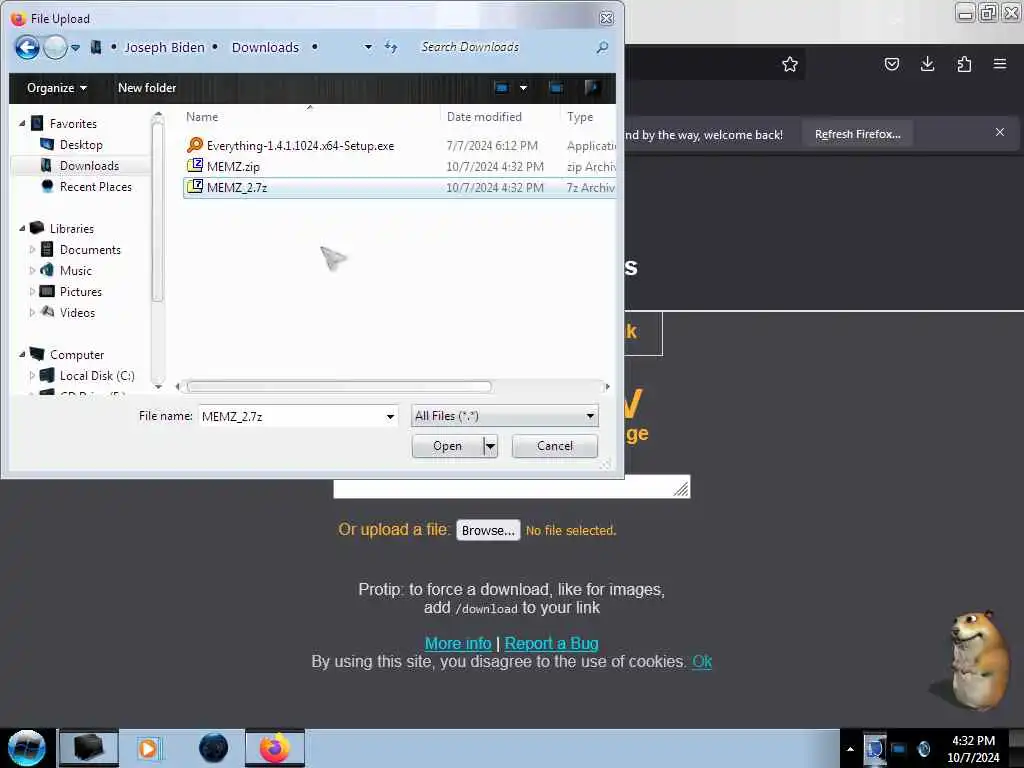Open the Documents library
1024x768 pixels.
(90, 249)
